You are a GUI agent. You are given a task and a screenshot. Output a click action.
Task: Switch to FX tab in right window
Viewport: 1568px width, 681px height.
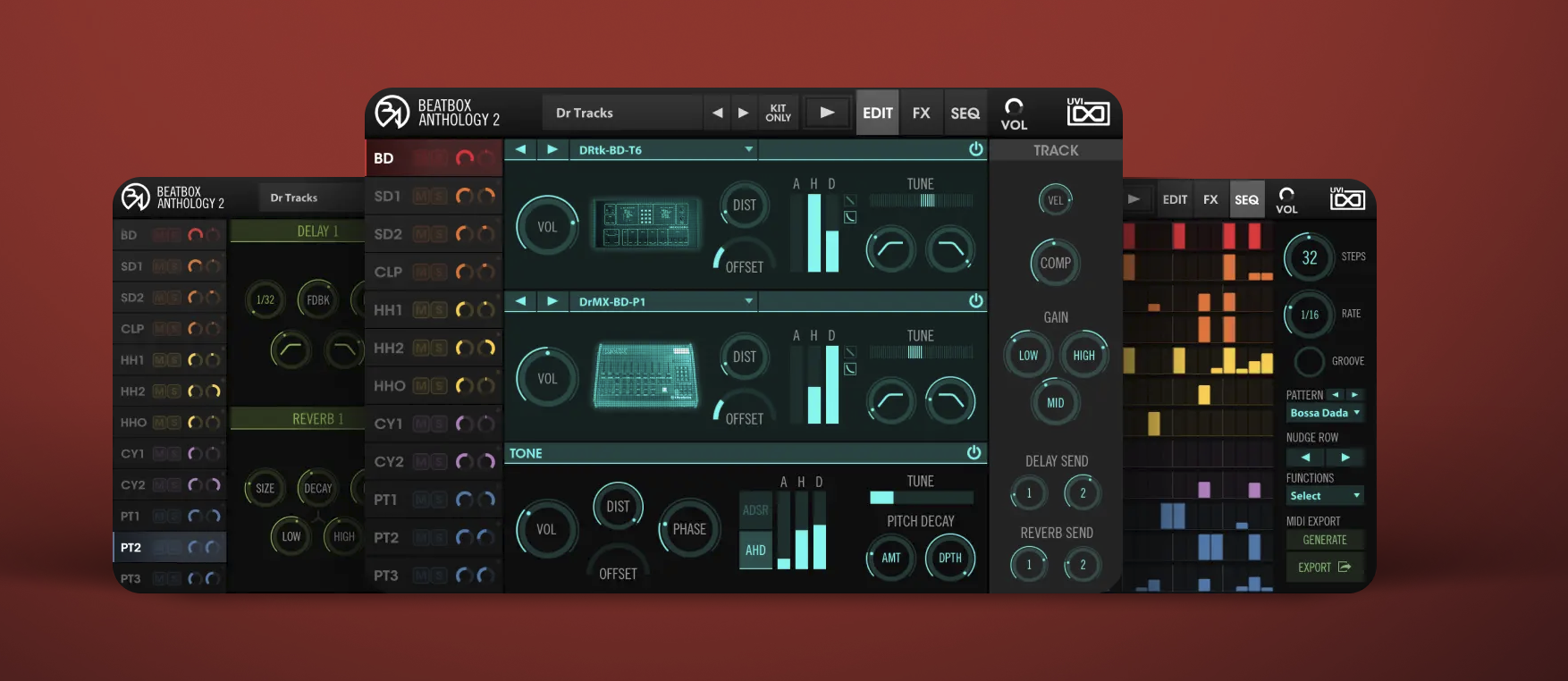coord(1210,199)
